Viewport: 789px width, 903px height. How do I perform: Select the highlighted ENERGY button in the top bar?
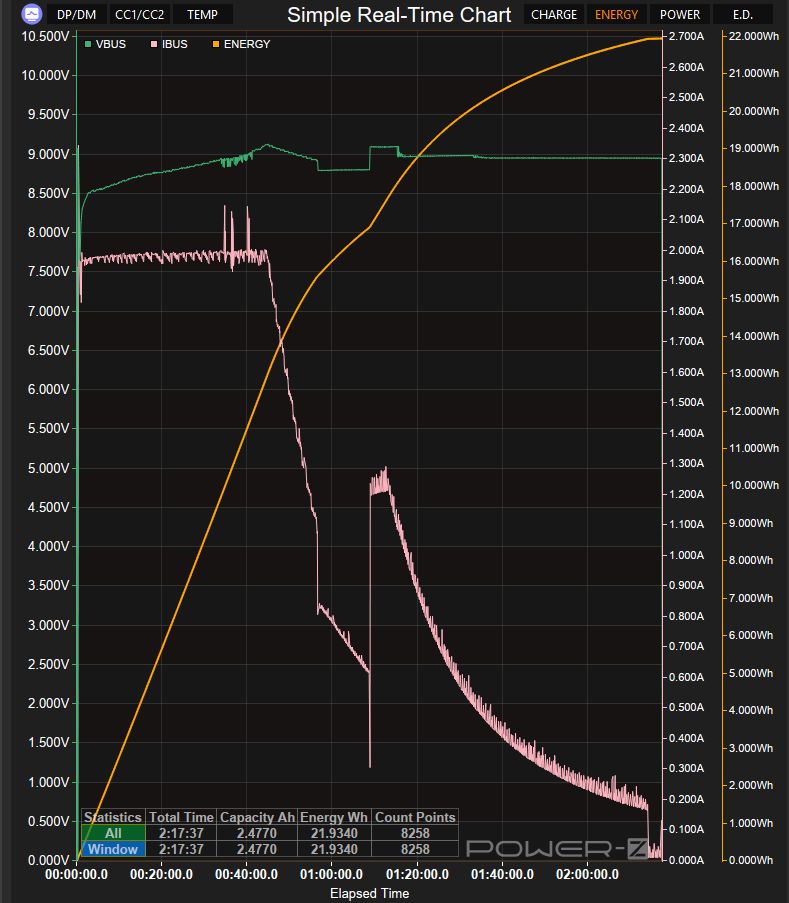coord(616,14)
